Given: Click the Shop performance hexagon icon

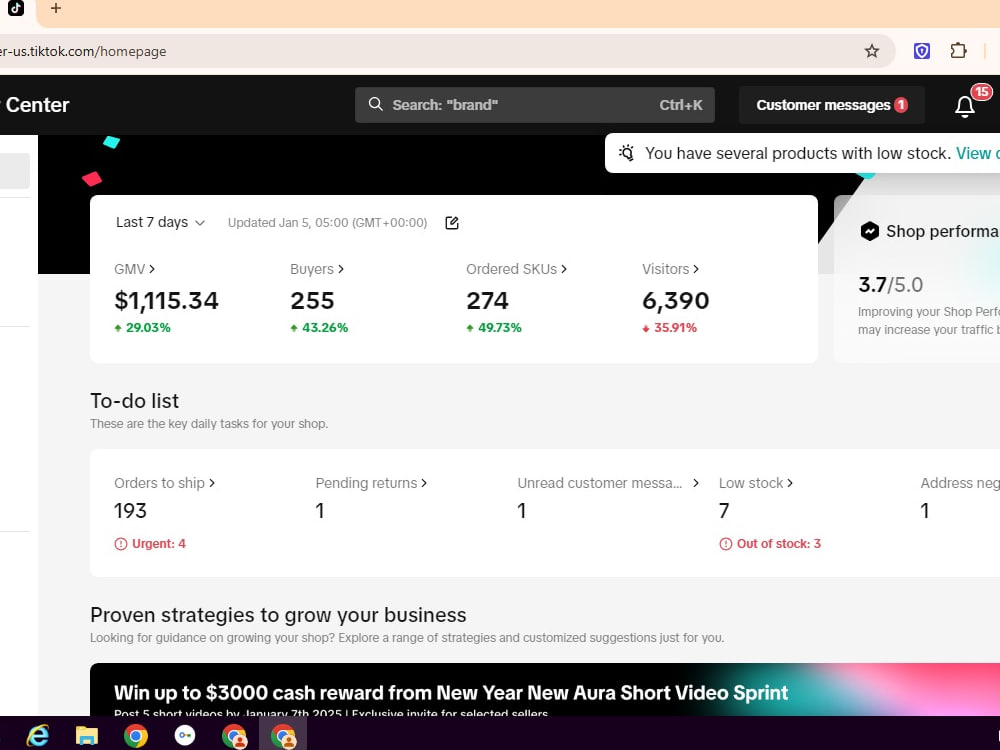Looking at the screenshot, I should pyautogui.click(x=869, y=231).
